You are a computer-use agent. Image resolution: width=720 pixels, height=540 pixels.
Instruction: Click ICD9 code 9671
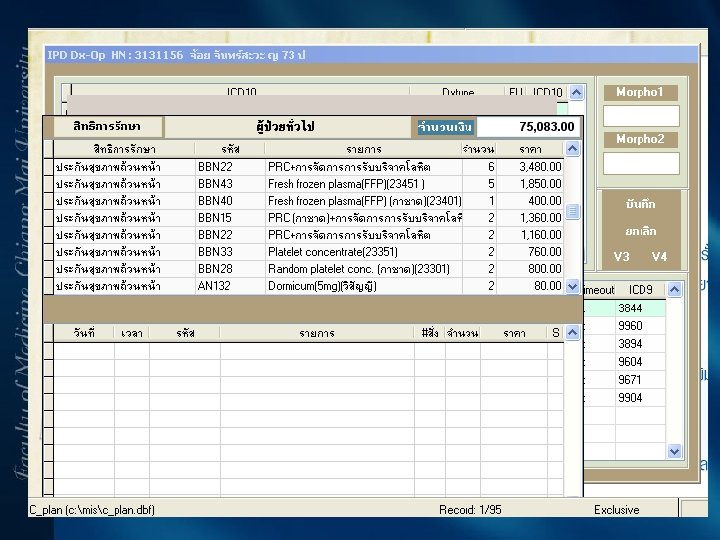click(x=641, y=380)
